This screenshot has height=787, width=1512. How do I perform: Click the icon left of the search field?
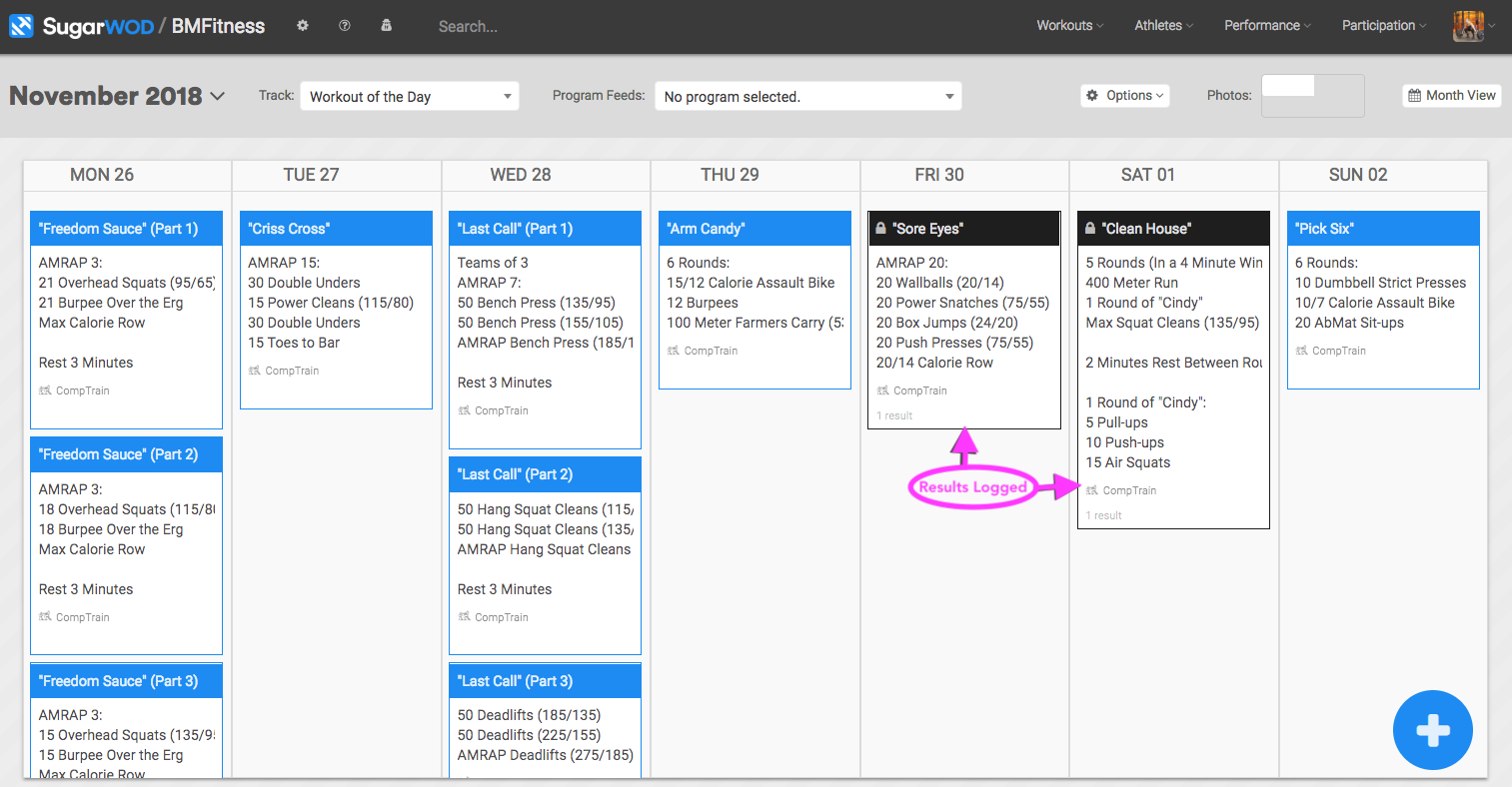[387, 26]
